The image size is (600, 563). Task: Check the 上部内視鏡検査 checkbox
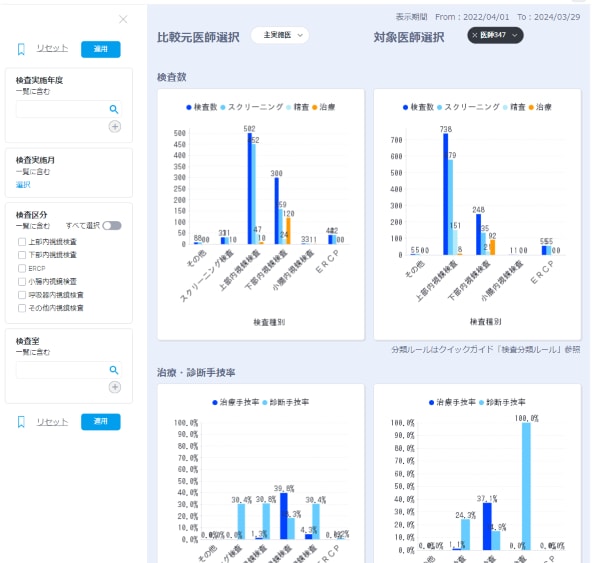tap(22, 242)
